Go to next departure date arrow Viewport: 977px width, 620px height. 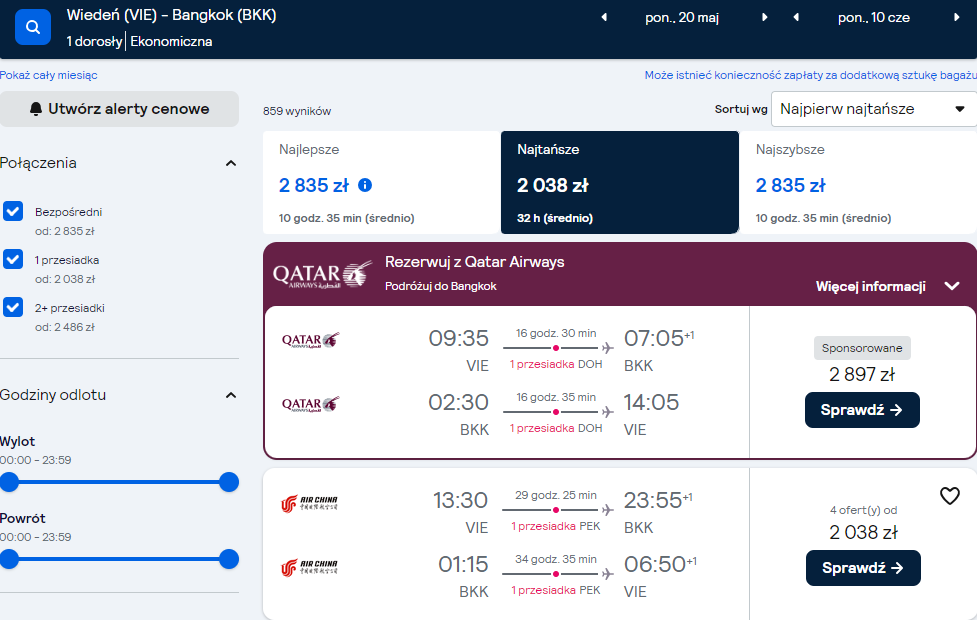pyautogui.click(x=765, y=17)
